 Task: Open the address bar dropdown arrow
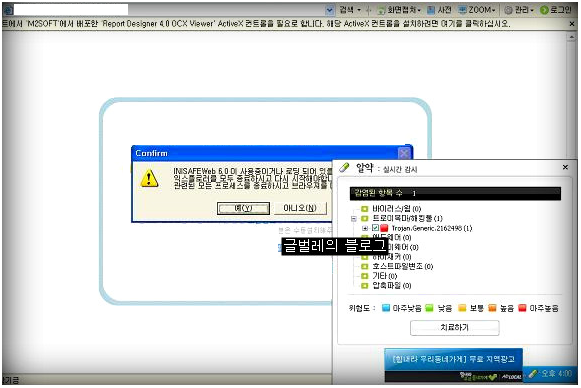pos(329,10)
